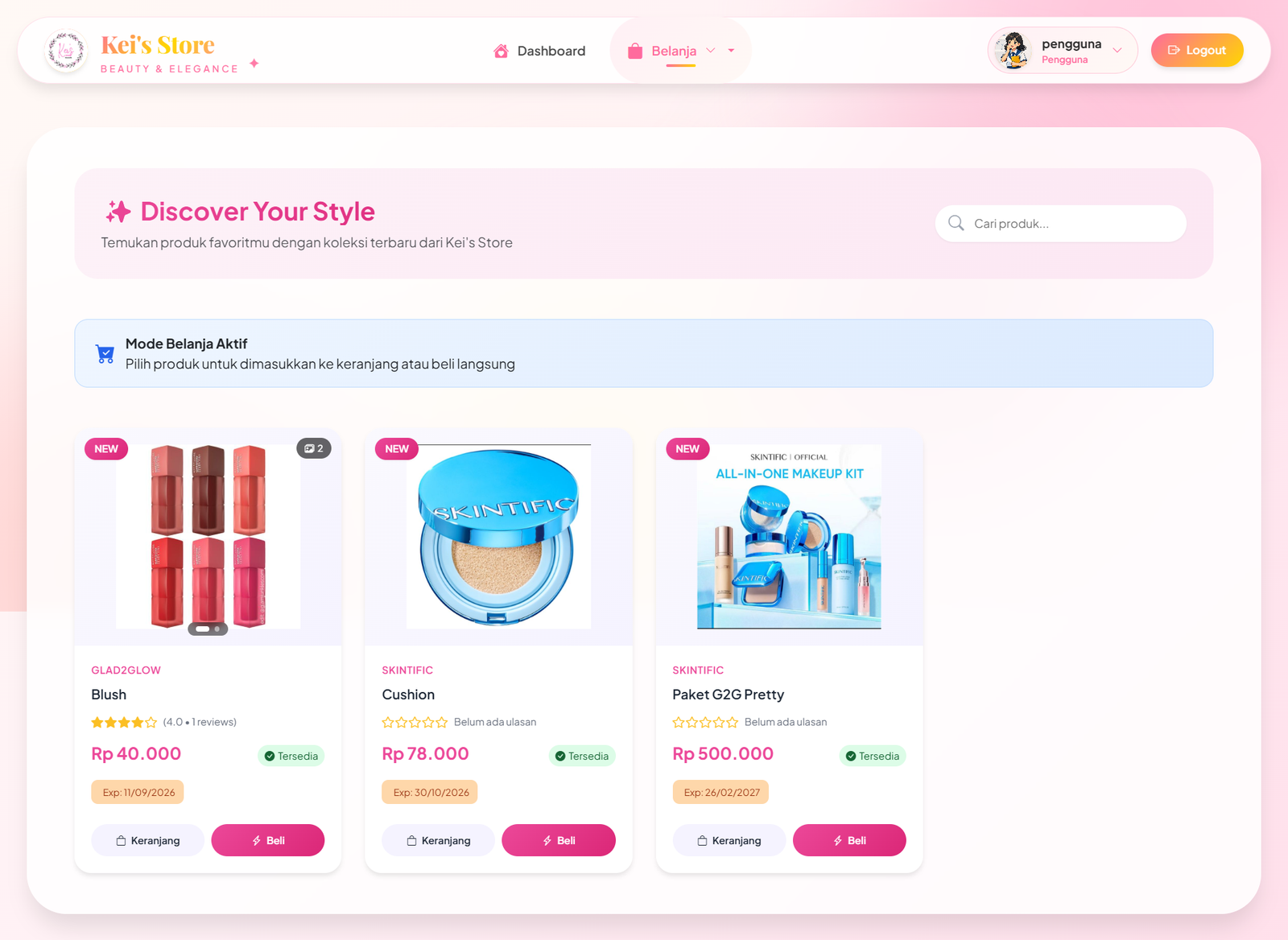Image resolution: width=1288 pixels, height=940 pixels.
Task: Open the Belanja menu item
Action: 674,51
